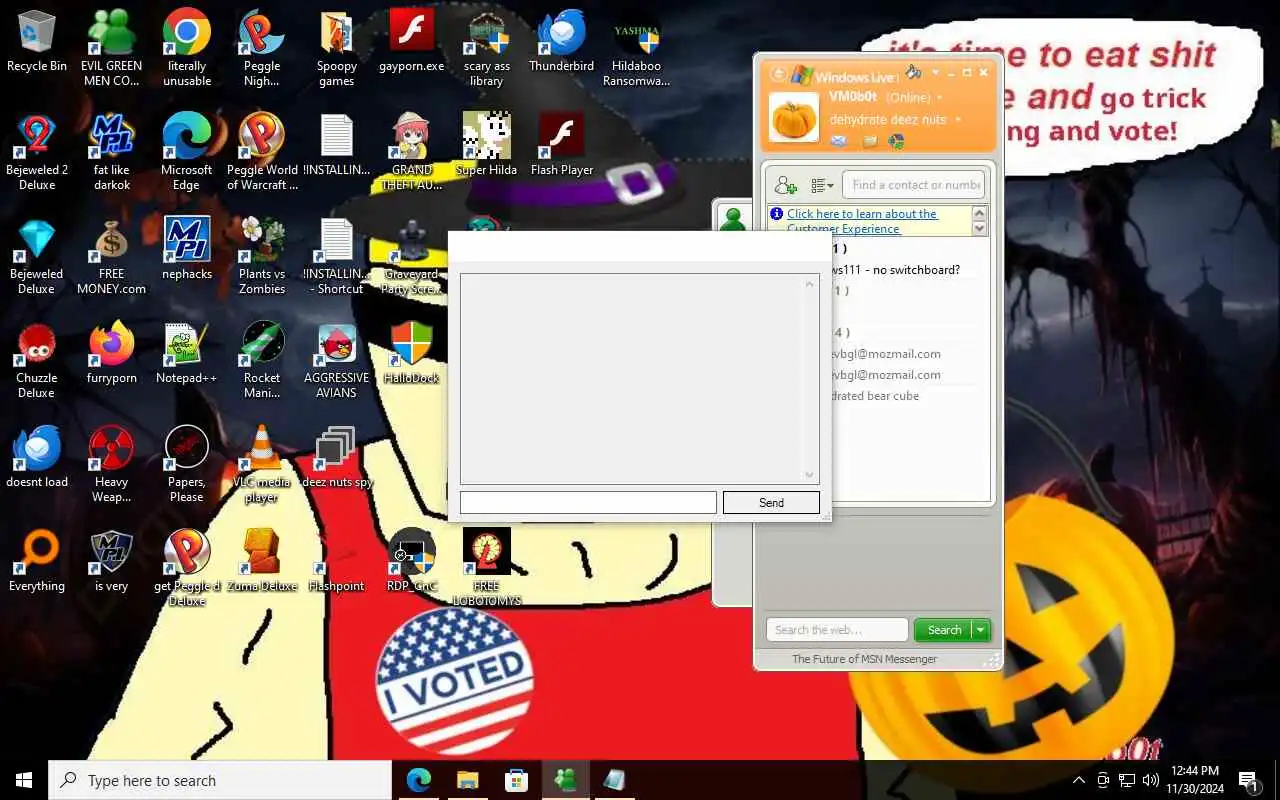Image resolution: width=1280 pixels, height=800 pixels.
Task: Open the network icon in system tray
Action: 1127,780
